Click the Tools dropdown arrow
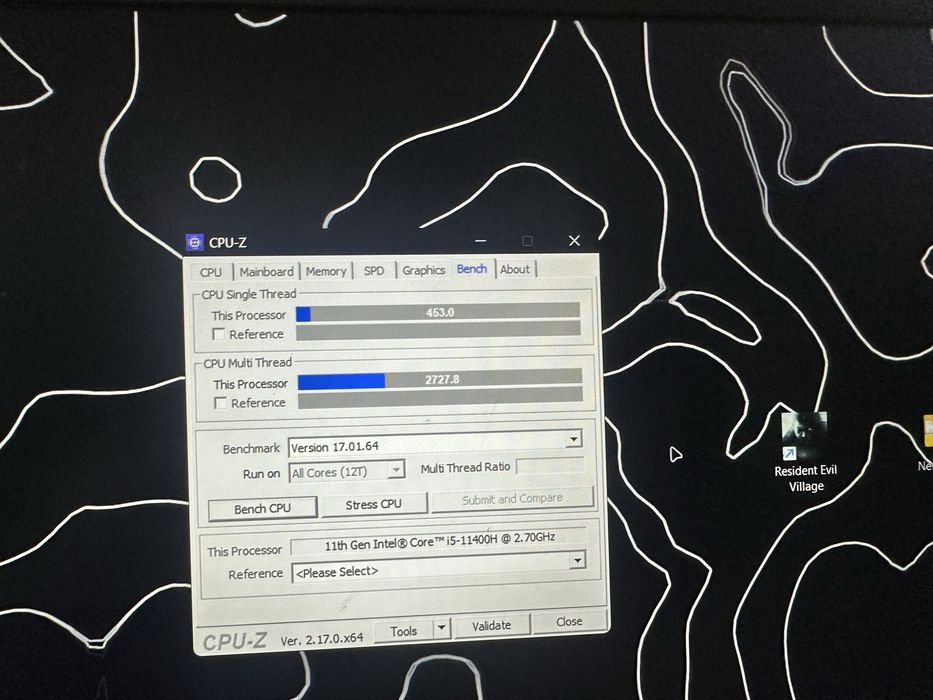The image size is (933, 700). pyautogui.click(x=441, y=628)
